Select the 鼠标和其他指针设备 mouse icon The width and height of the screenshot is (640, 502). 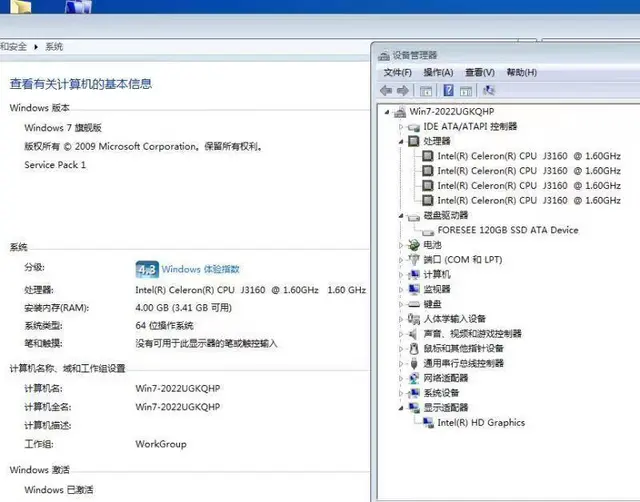[x=414, y=349]
